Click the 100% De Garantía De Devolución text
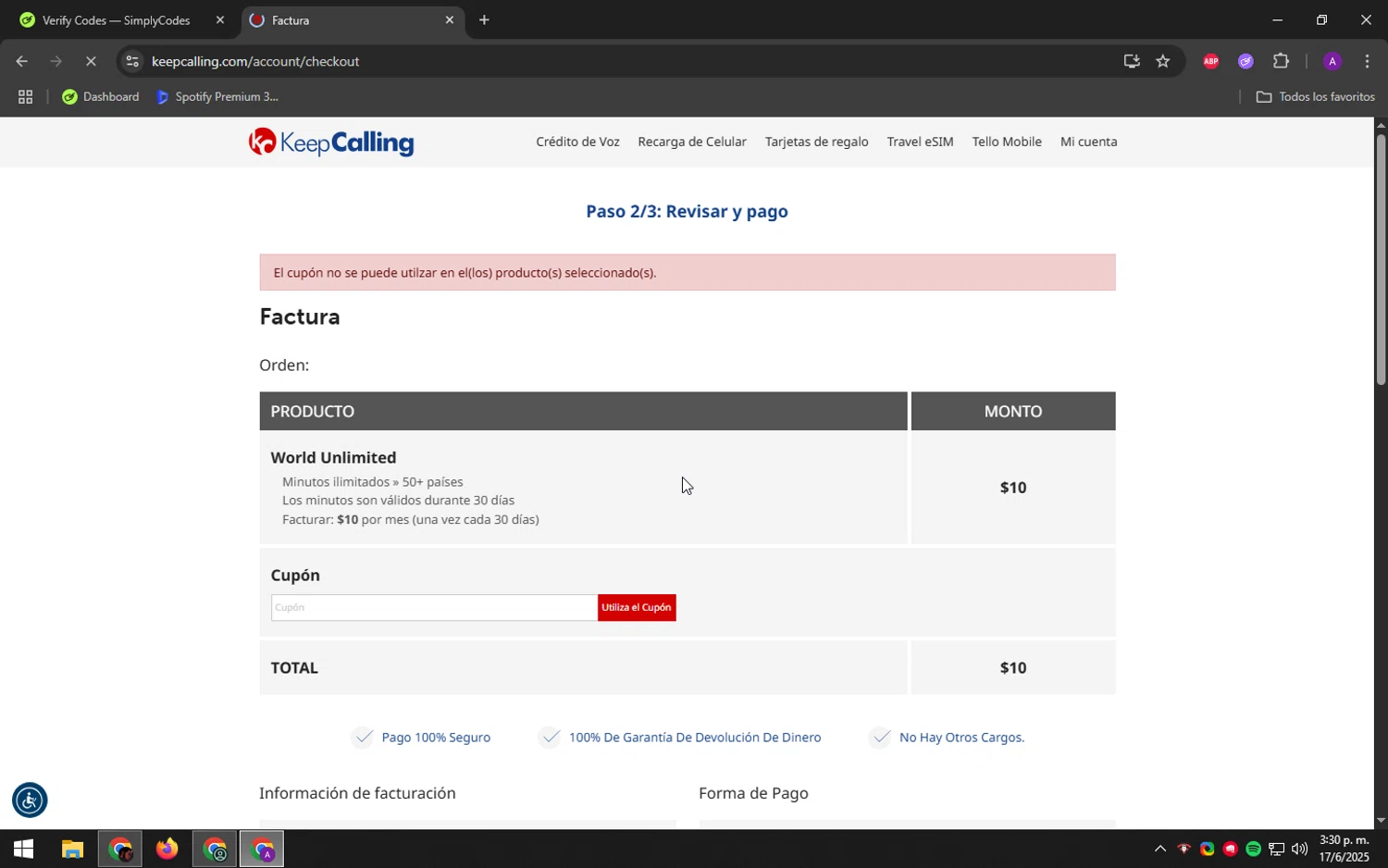 (695, 738)
